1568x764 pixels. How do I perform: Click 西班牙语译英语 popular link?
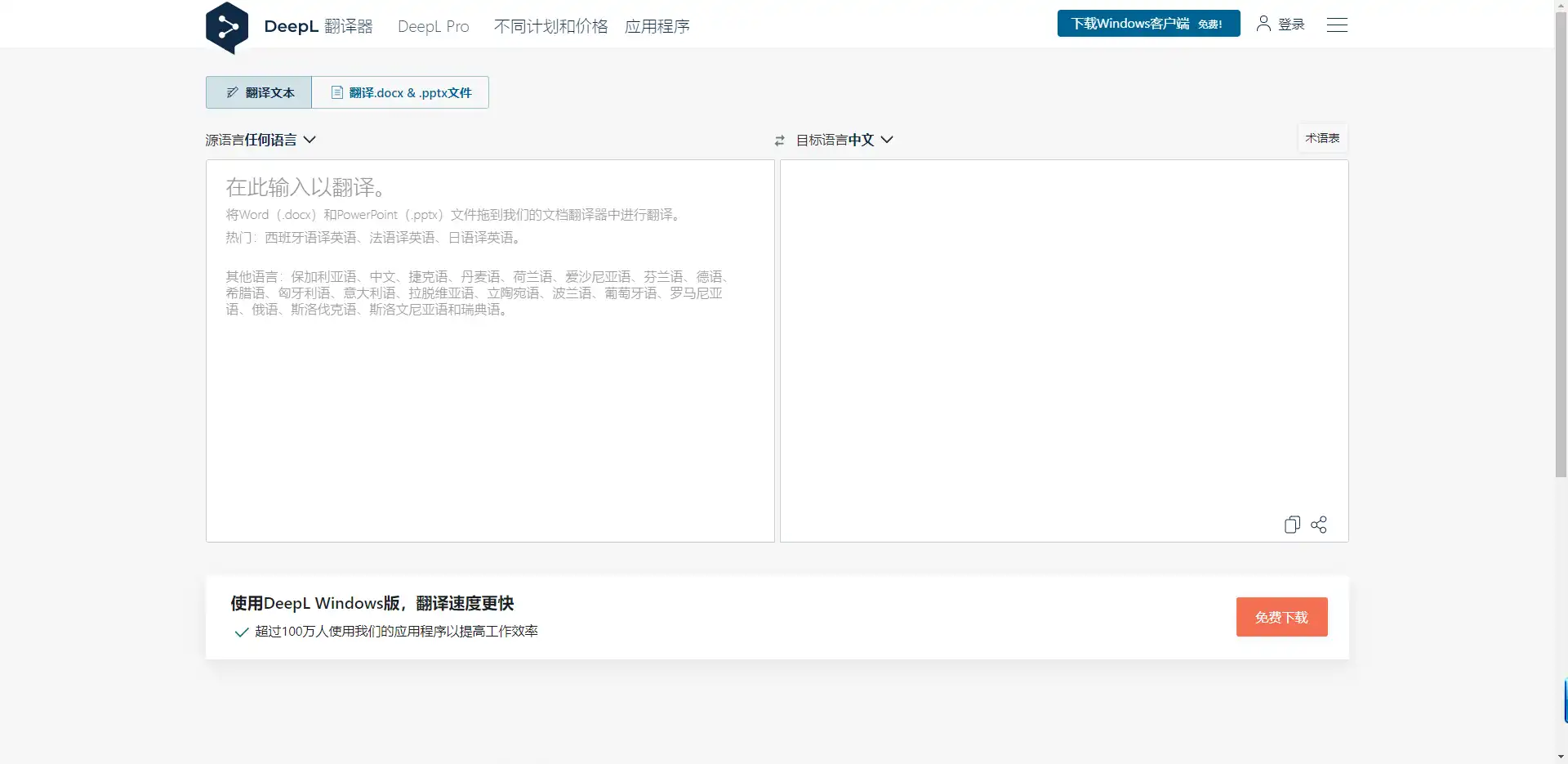[311, 238]
